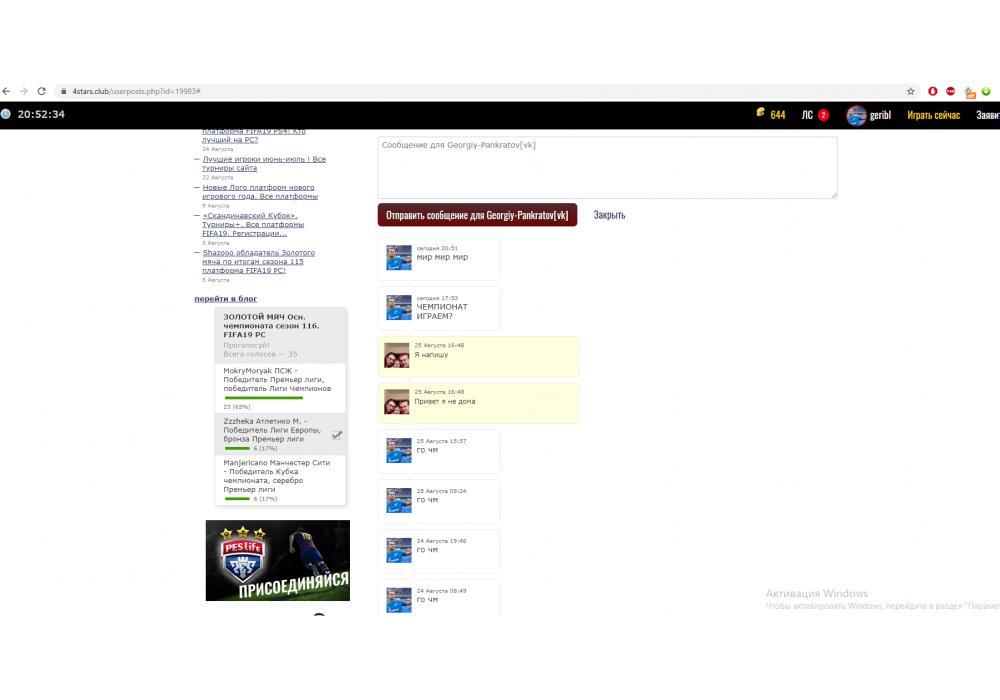Click avatar of 25 Августа 09:24 message
The width and height of the screenshot is (1000, 700).
(x=399, y=500)
